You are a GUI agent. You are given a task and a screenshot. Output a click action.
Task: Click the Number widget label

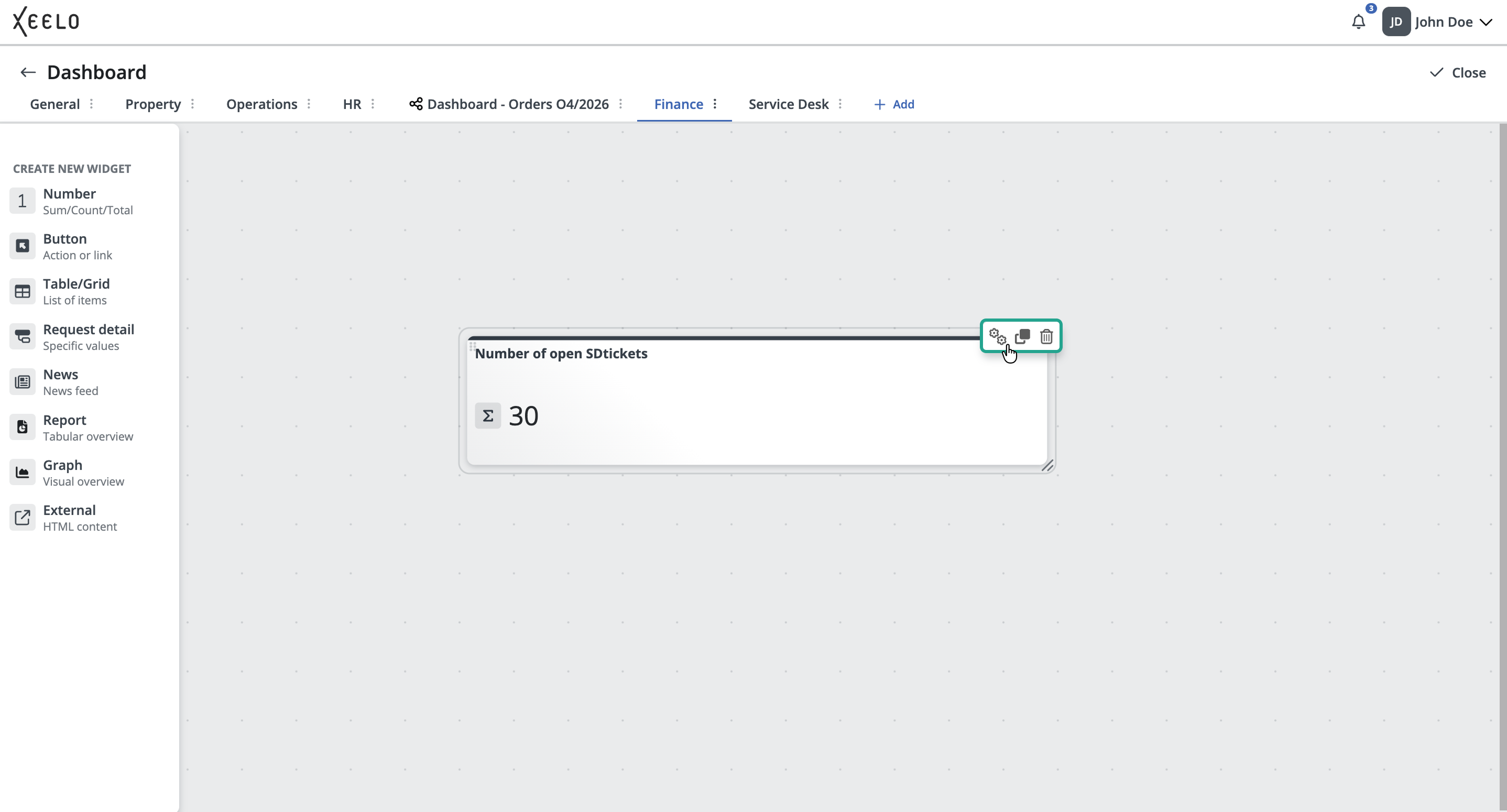pyautogui.click(x=69, y=194)
